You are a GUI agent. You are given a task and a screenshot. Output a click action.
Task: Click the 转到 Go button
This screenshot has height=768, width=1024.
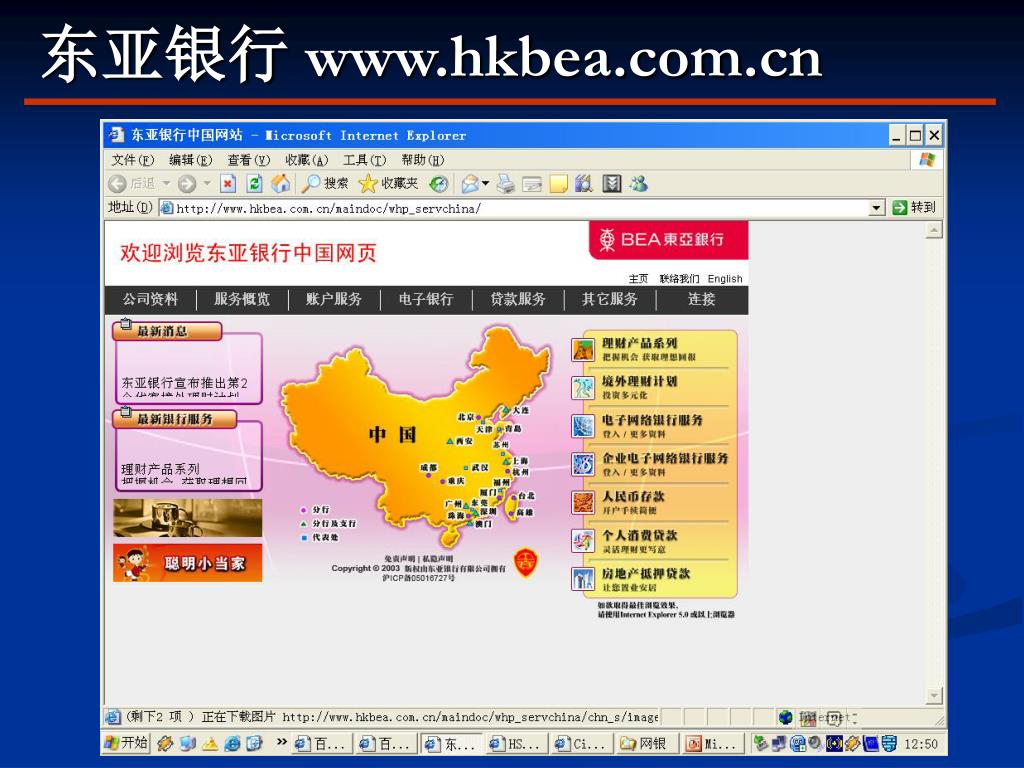tap(914, 208)
